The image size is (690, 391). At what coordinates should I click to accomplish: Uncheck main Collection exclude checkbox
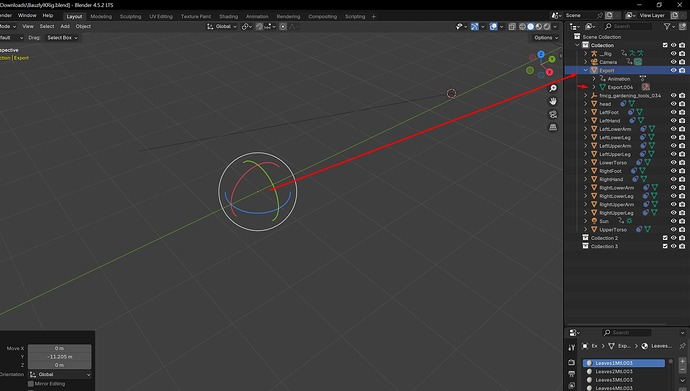[665, 45]
